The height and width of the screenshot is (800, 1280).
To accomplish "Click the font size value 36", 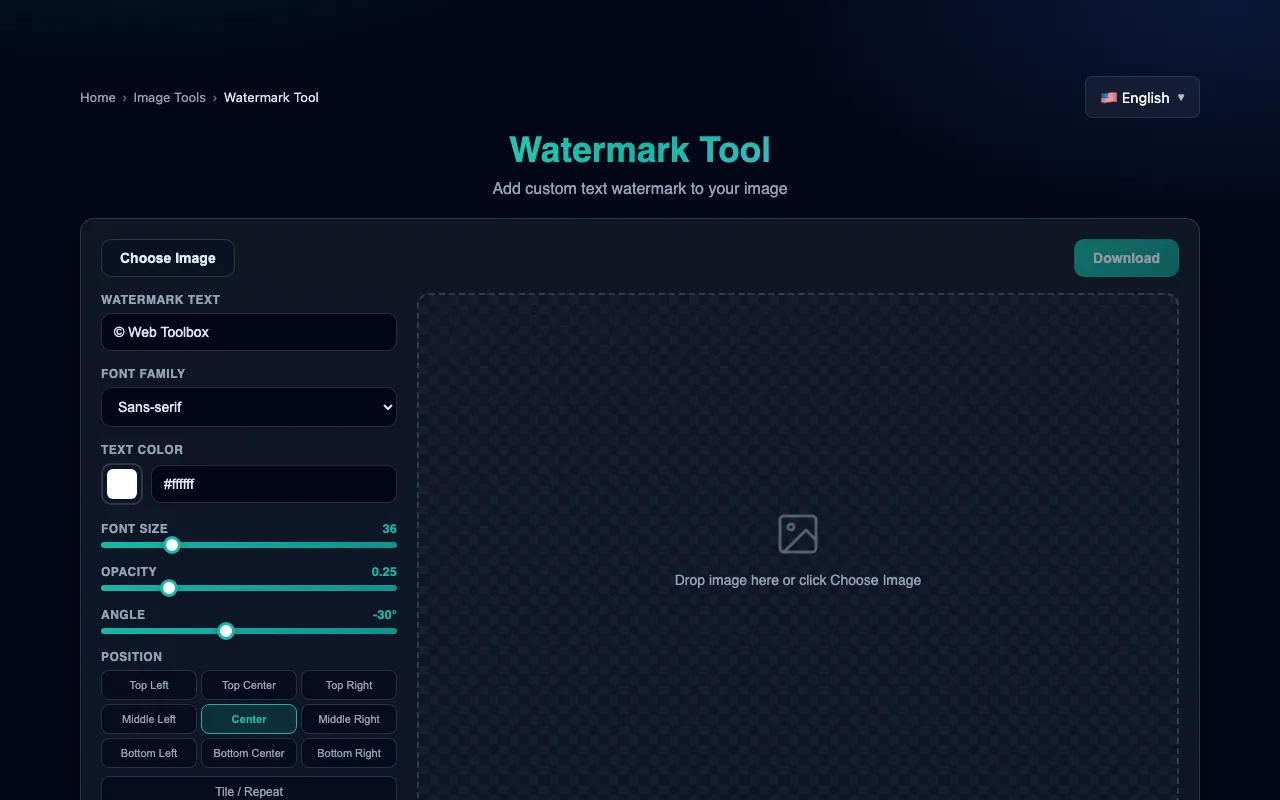I will [x=389, y=529].
